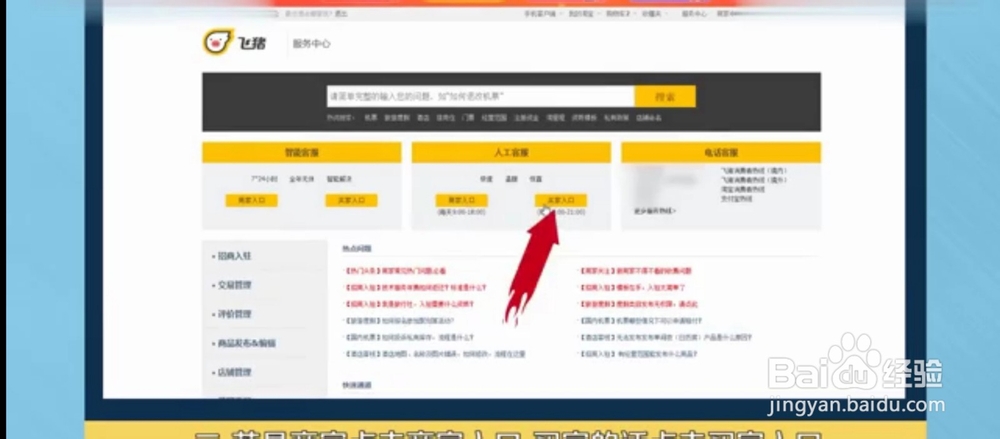Open the 【商家关注】 question in right column

coord(636,271)
